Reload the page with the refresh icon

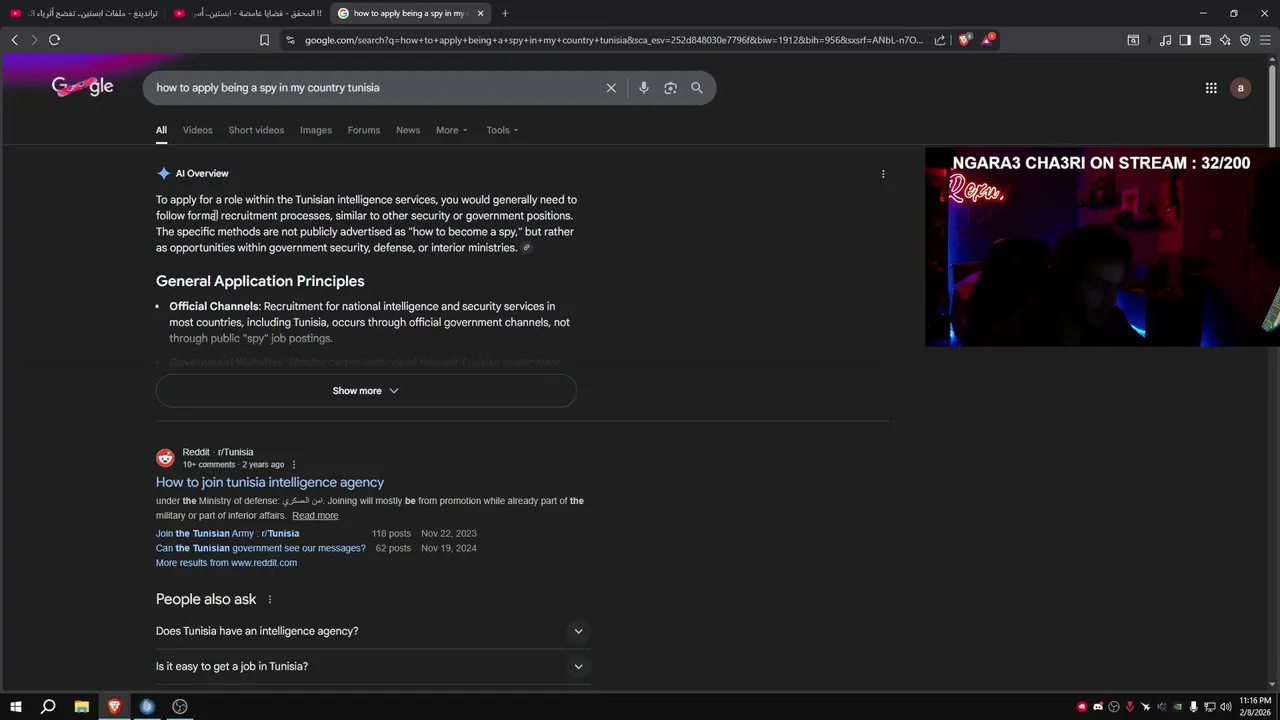(54, 40)
